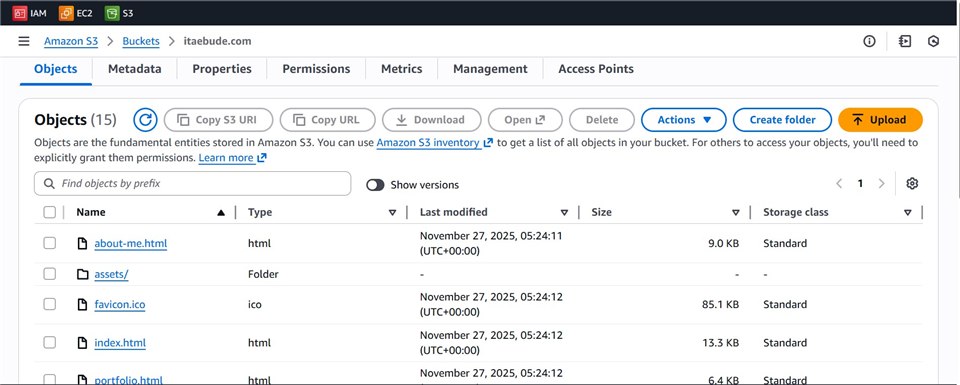Open the assets/ folder link

coord(111,274)
